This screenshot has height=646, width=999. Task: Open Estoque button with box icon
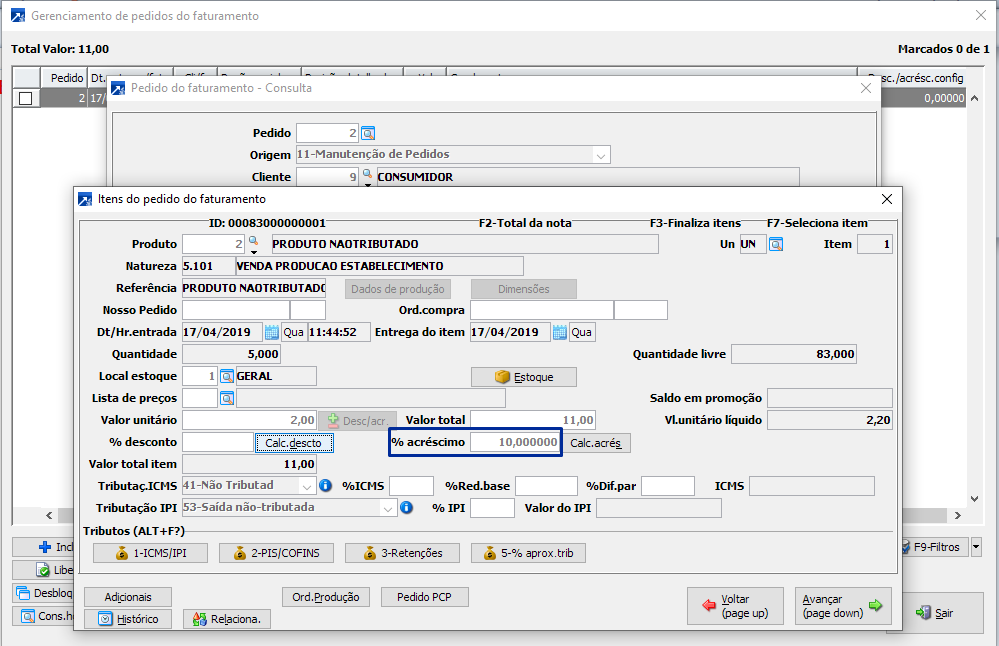point(524,377)
